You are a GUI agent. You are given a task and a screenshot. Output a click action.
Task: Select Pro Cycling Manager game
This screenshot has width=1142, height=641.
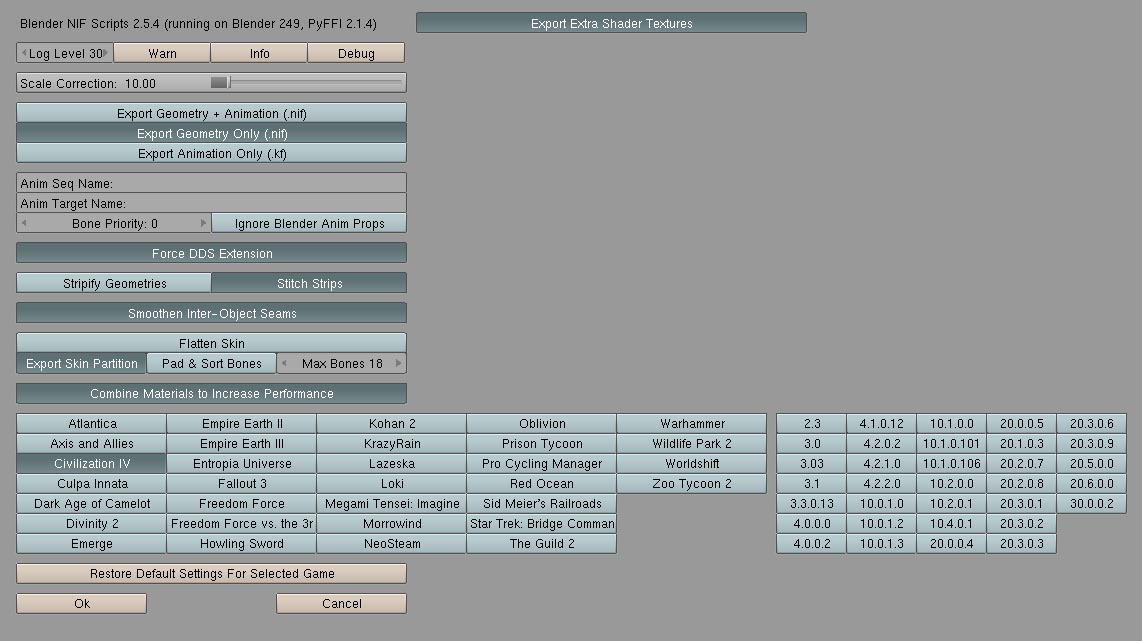tap(542, 463)
